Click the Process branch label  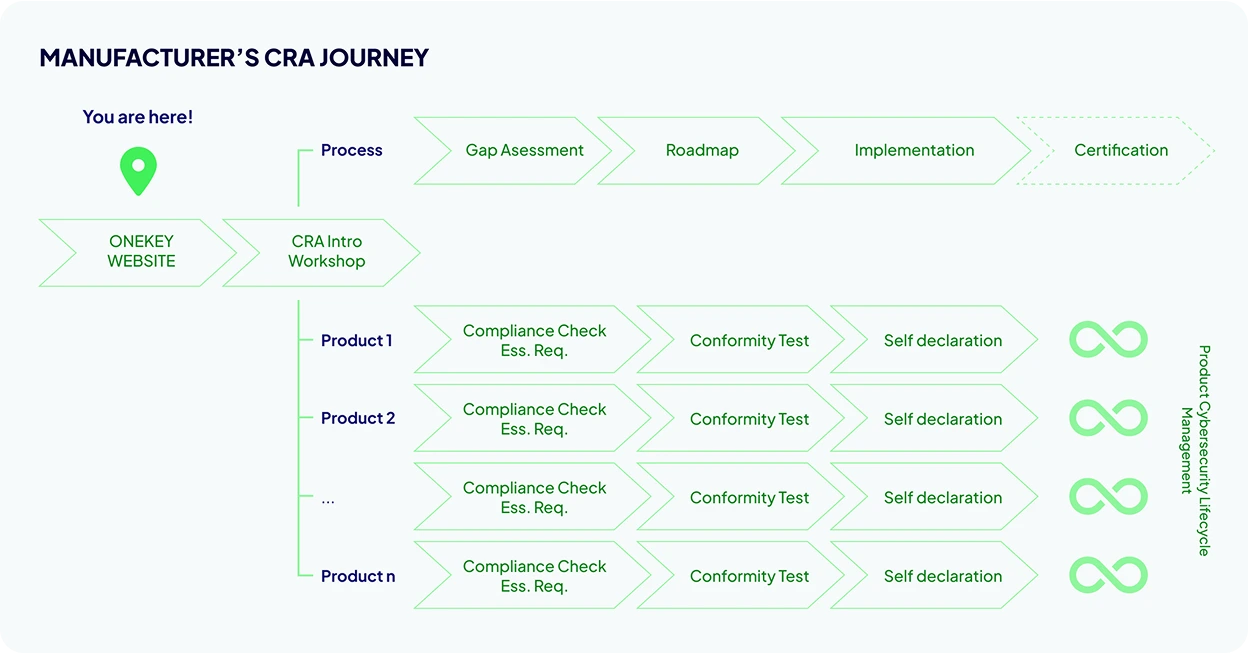(352, 150)
